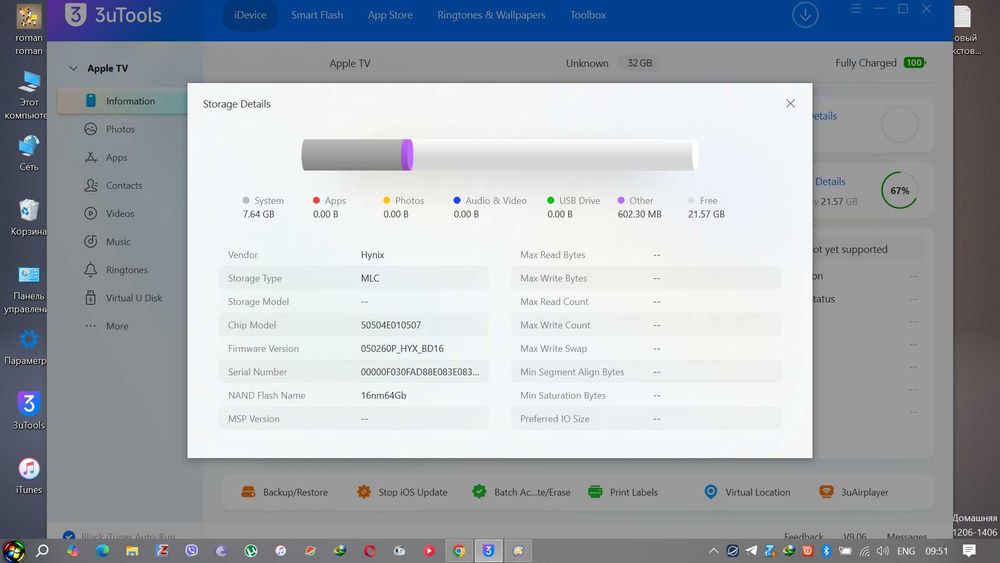Click the Max Read Bytes label
The width and height of the screenshot is (1000, 563).
[x=552, y=254]
